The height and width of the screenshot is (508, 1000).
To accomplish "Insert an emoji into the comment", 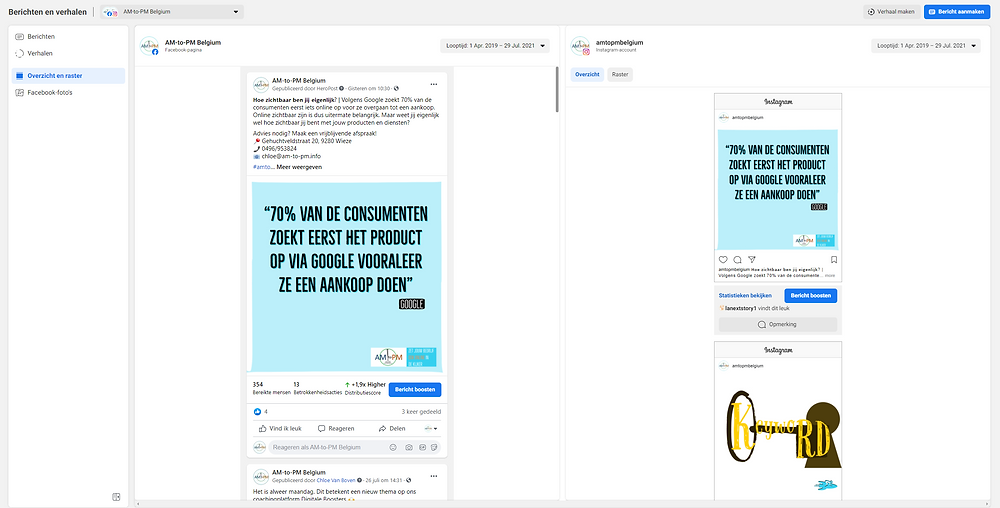I will (x=393, y=447).
